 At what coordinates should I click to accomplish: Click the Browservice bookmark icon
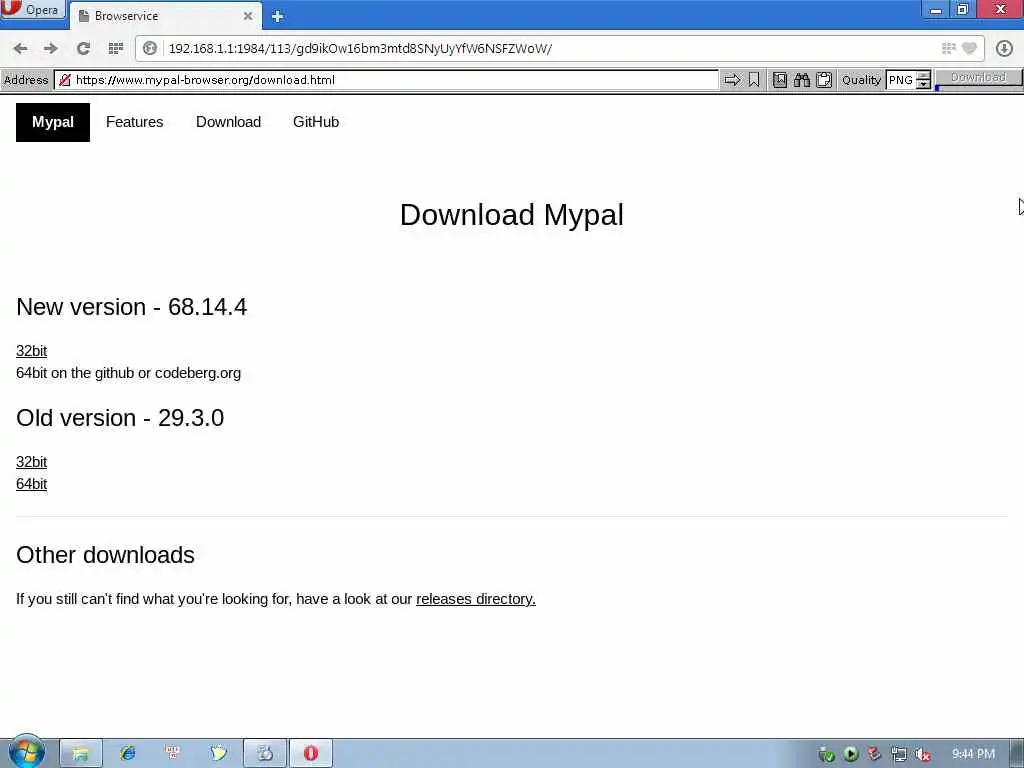754,80
